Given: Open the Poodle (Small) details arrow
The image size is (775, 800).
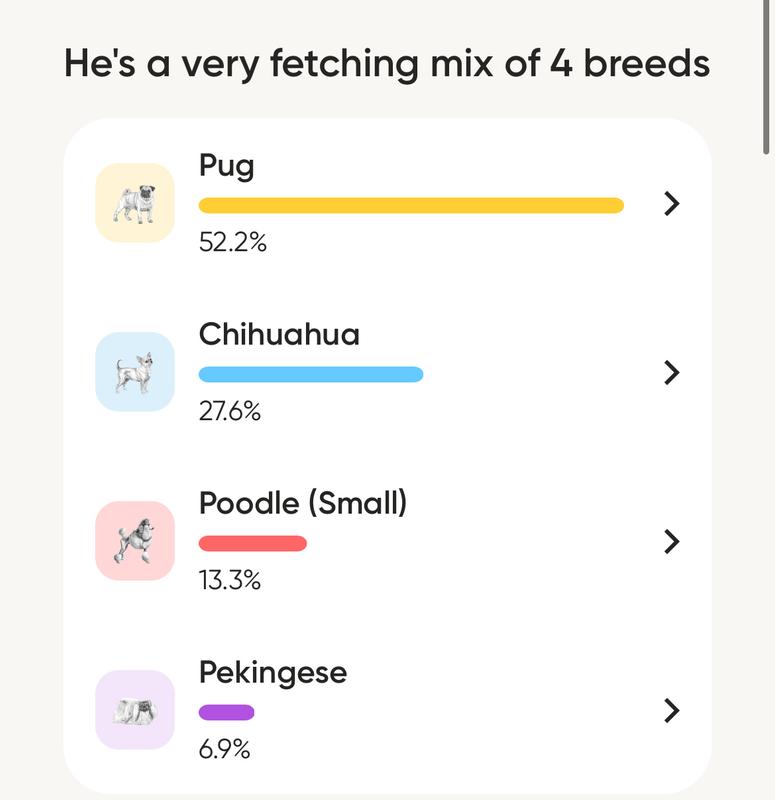Looking at the screenshot, I should 672,541.
